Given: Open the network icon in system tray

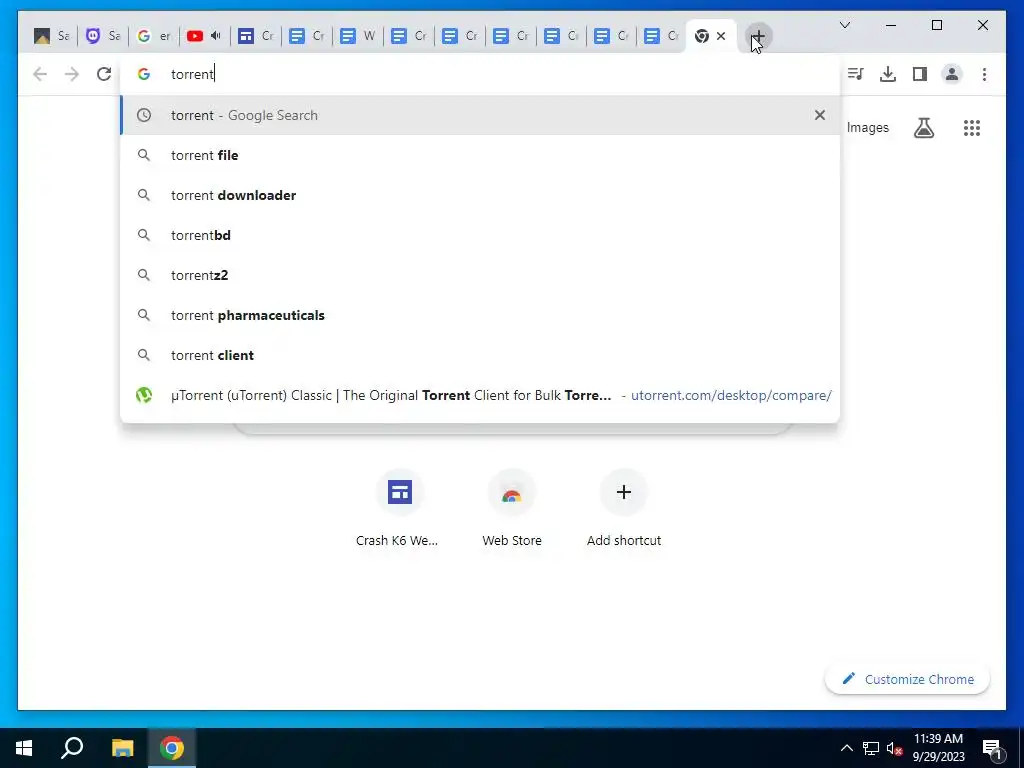Looking at the screenshot, I should [871, 748].
